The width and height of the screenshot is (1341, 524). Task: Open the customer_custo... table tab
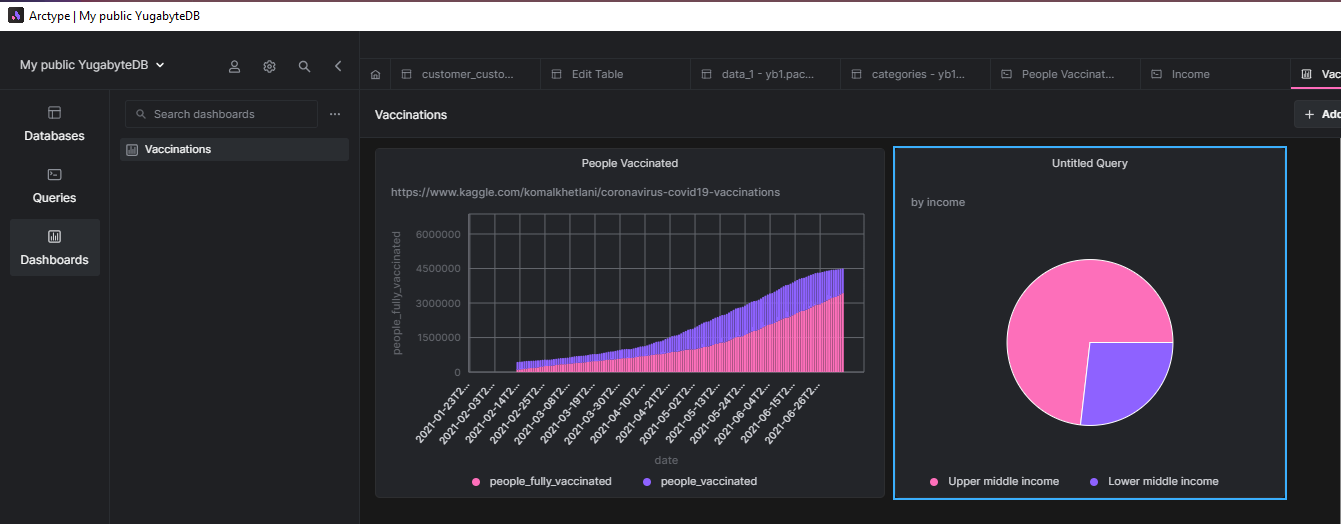tap(466, 74)
